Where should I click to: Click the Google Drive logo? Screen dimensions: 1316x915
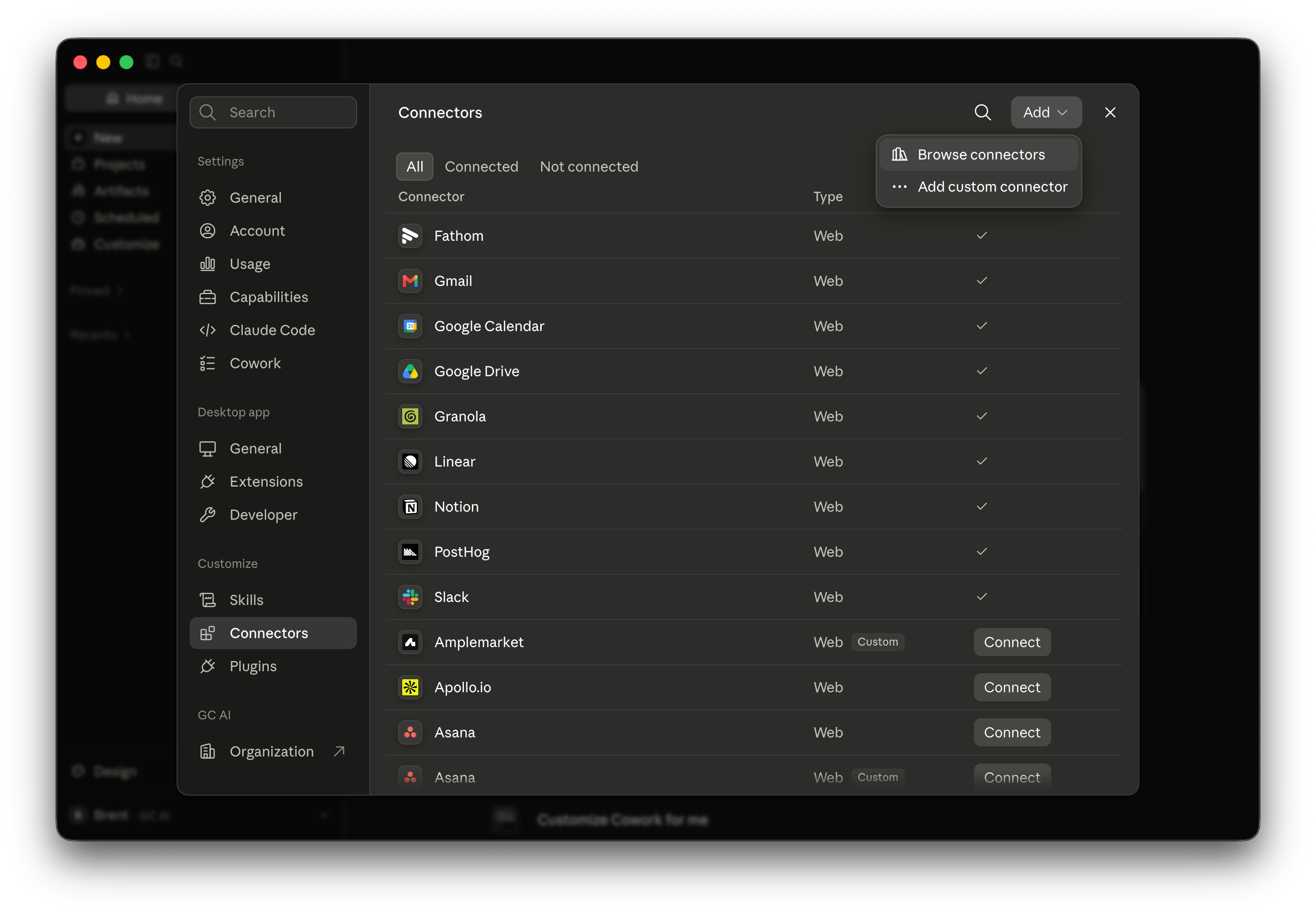(410, 372)
